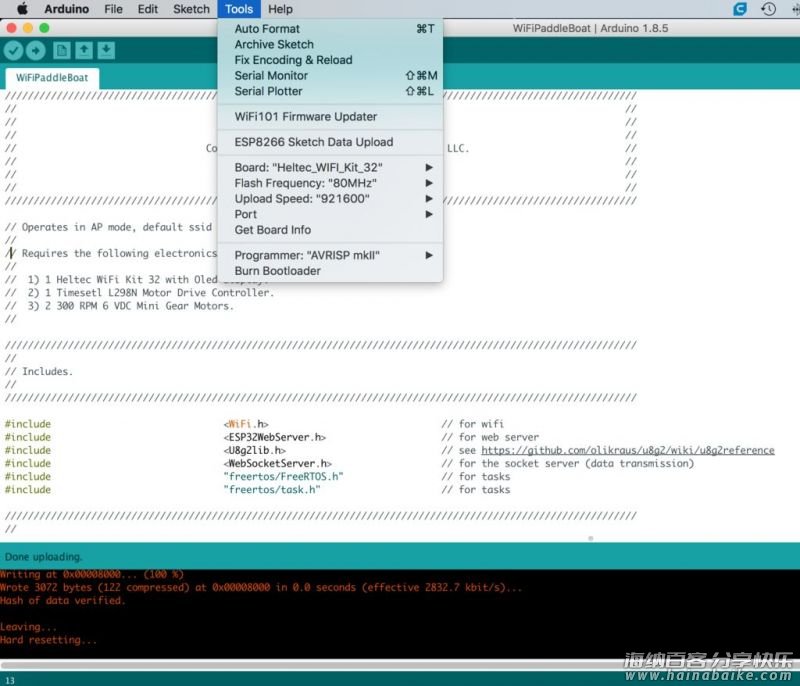
Task: Close the open Tools menu
Action: tap(239, 9)
